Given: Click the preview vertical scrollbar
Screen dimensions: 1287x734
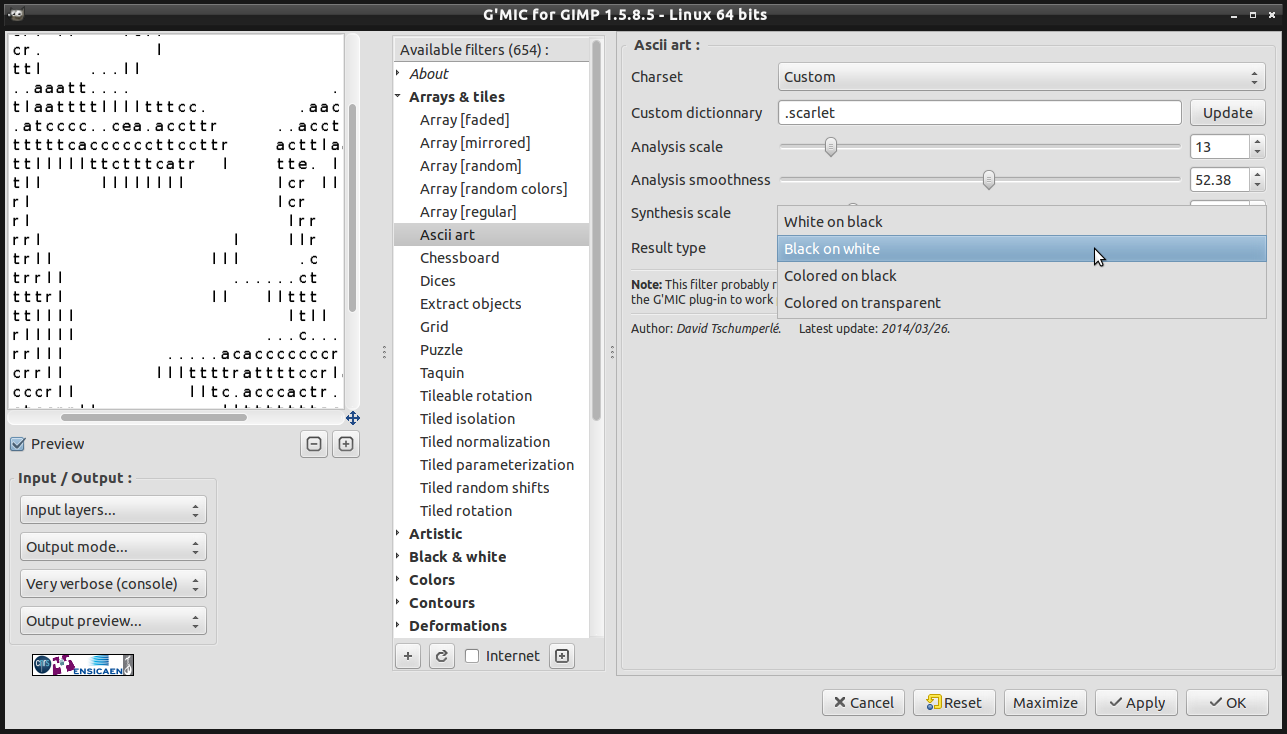Looking at the screenshot, I should tap(352, 207).
